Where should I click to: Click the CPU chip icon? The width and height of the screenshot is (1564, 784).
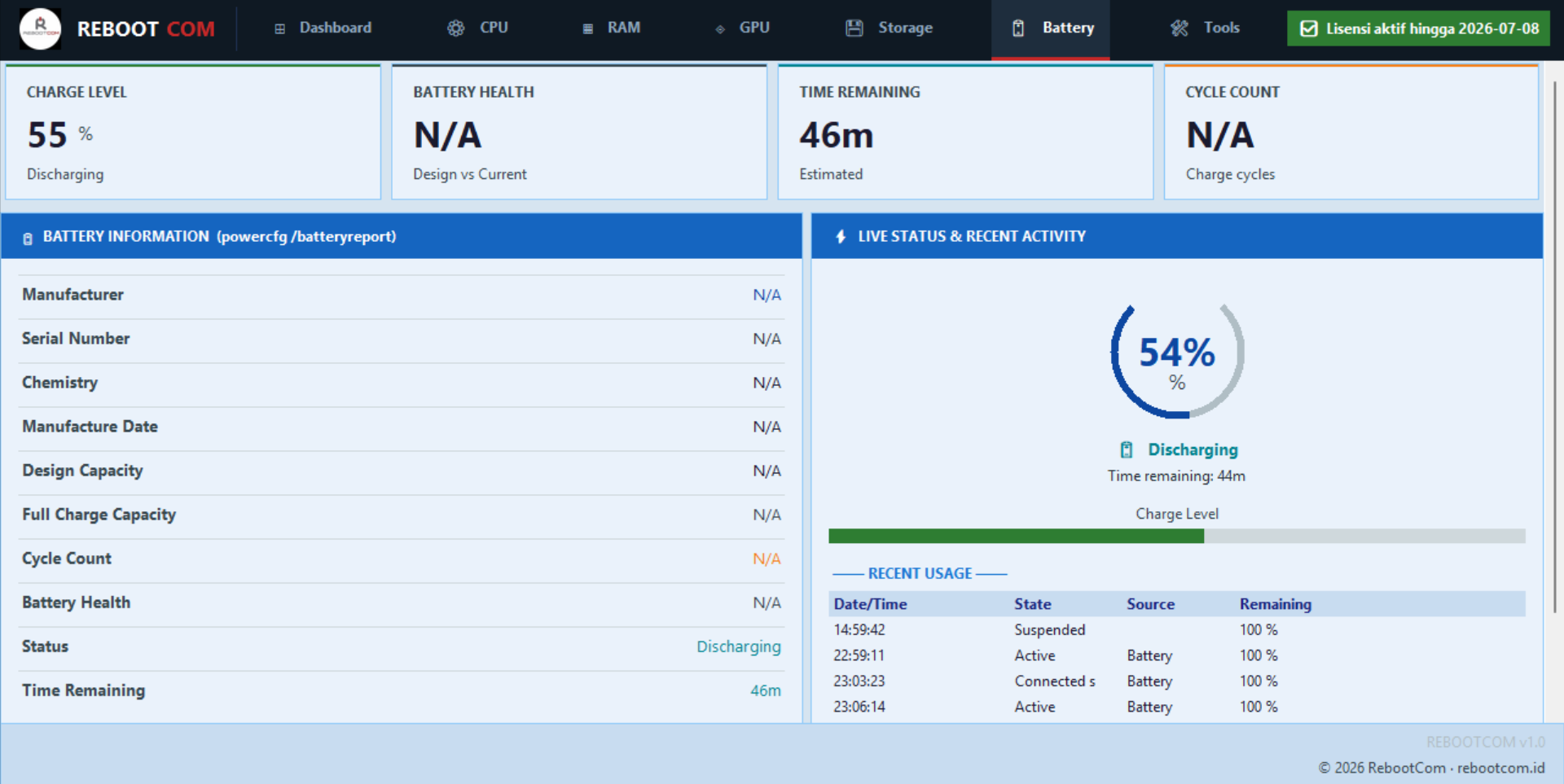[x=456, y=28]
